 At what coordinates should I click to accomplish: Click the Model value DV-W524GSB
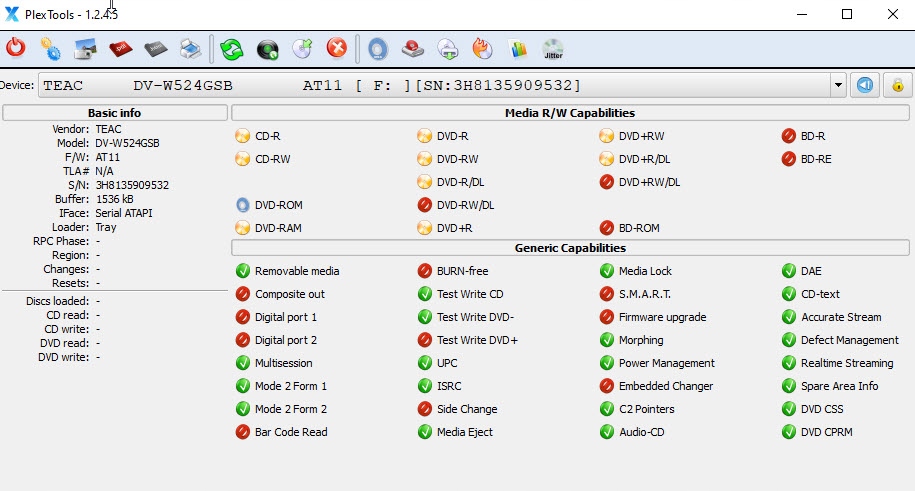pyautogui.click(x=127, y=143)
